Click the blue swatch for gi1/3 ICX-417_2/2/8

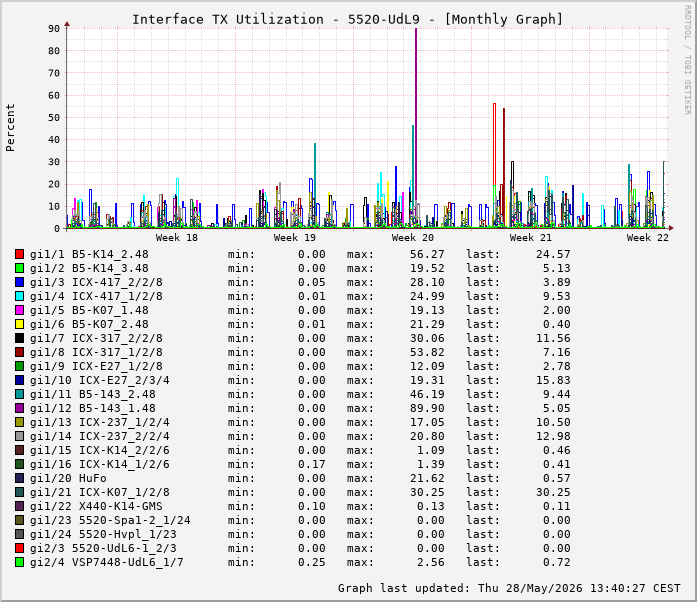pos(20,282)
